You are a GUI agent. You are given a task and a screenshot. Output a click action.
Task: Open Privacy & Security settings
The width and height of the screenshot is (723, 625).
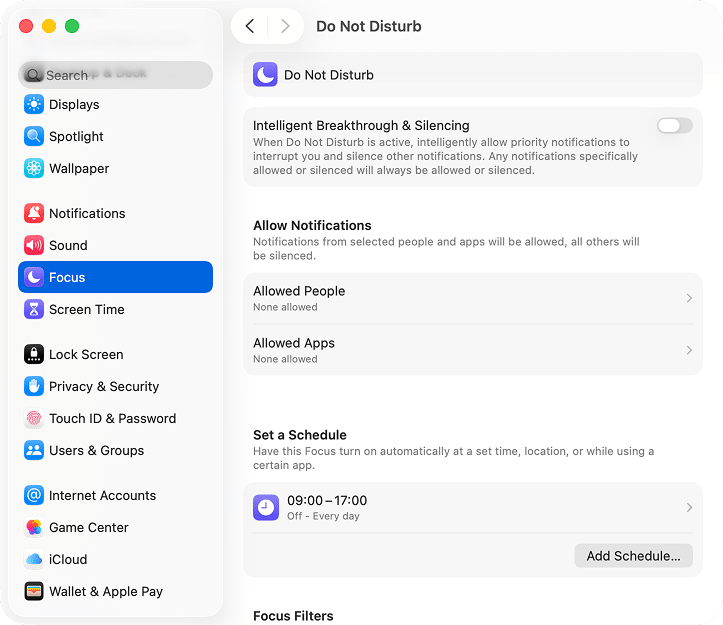[115, 386]
